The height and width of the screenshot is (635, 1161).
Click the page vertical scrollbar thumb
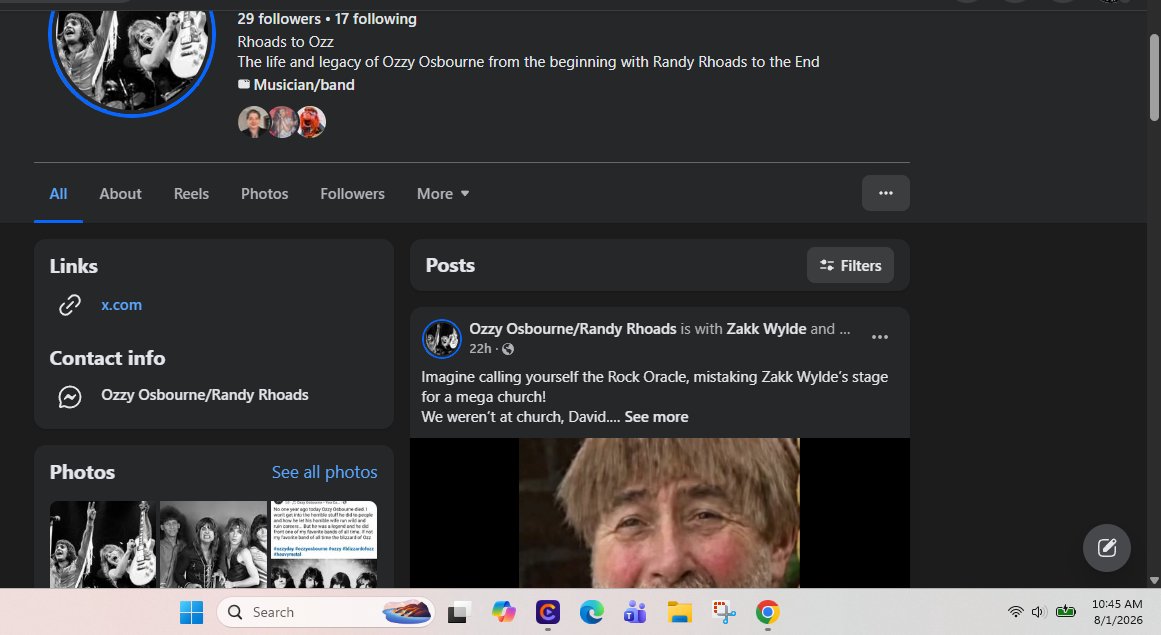click(1154, 78)
